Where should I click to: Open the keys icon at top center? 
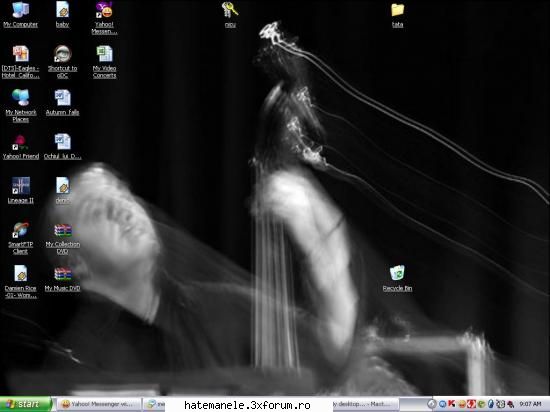[230, 14]
